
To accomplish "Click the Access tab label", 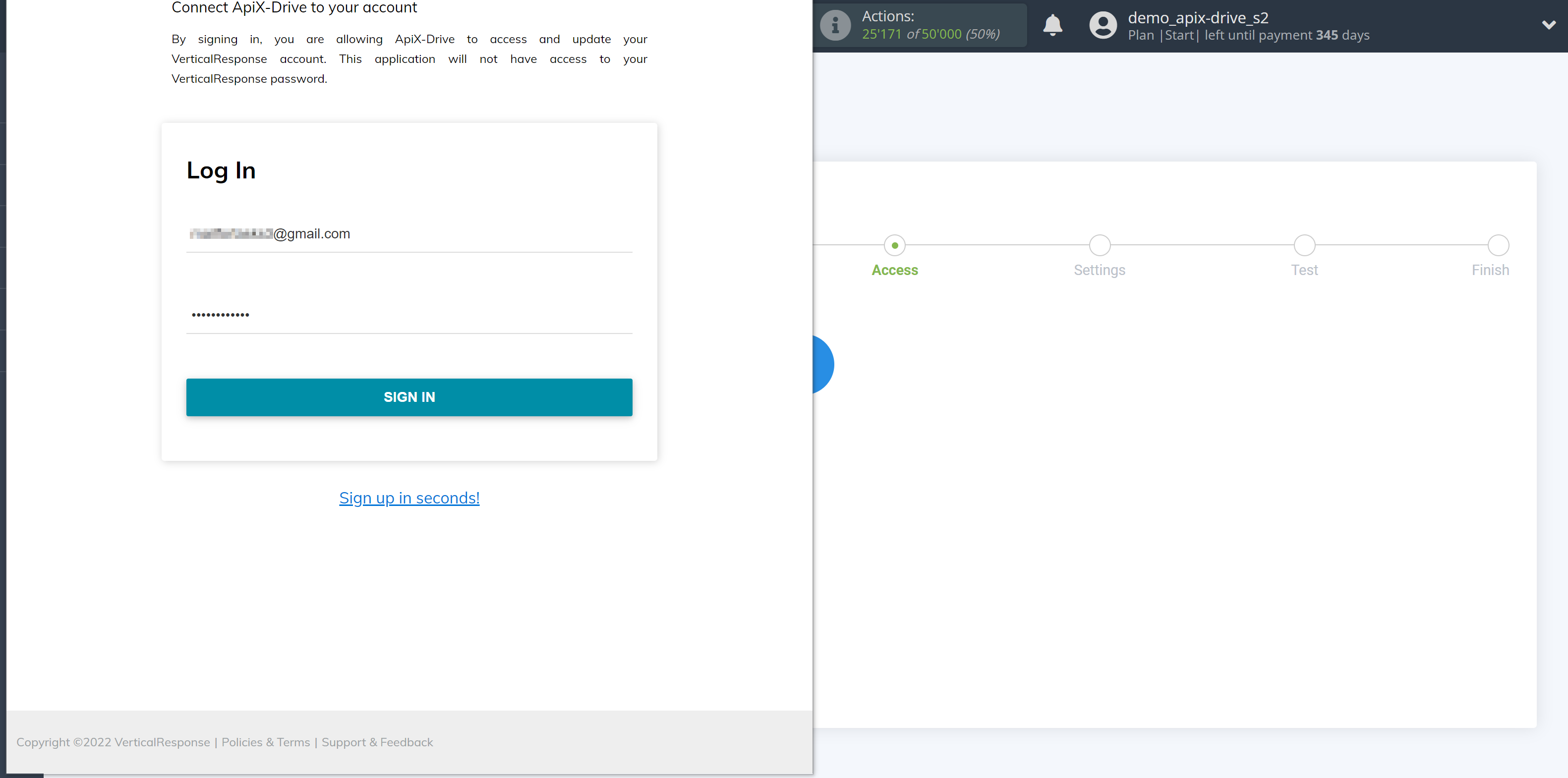I will tap(894, 270).
